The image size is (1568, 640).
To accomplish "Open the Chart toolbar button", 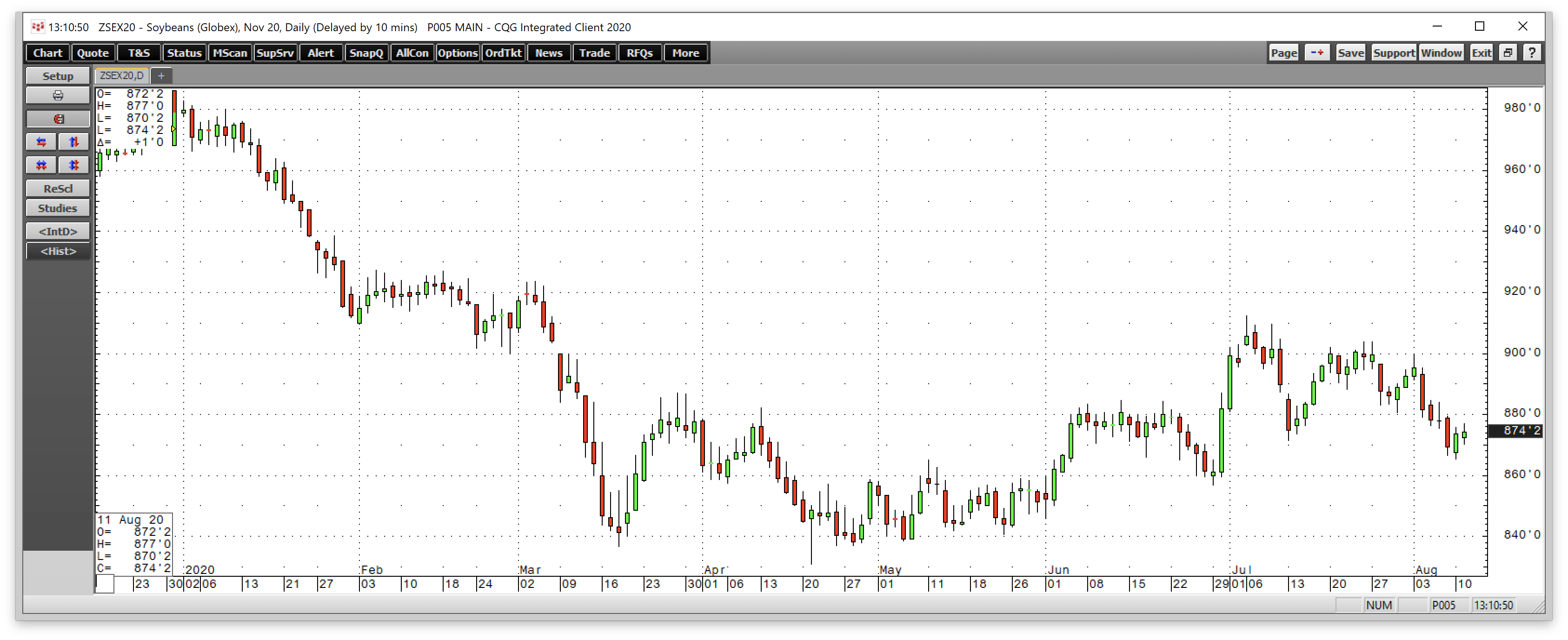I will tap(47, 53).
